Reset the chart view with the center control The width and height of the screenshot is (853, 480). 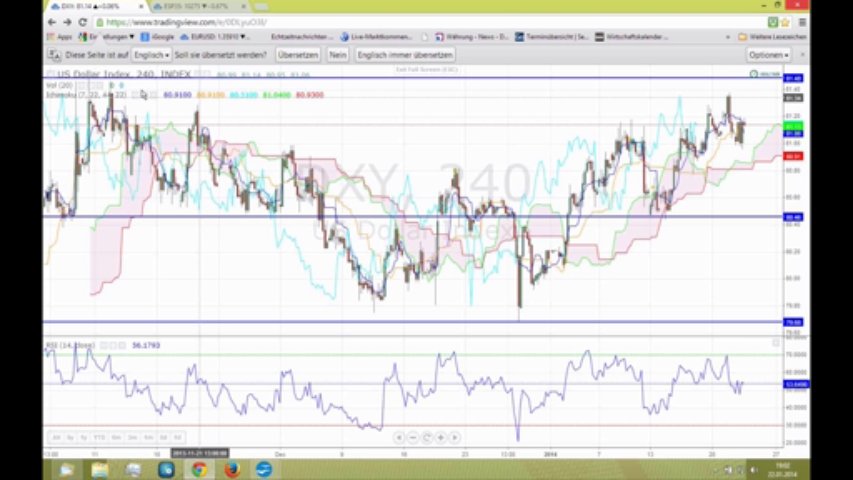[x=427, y=437]
